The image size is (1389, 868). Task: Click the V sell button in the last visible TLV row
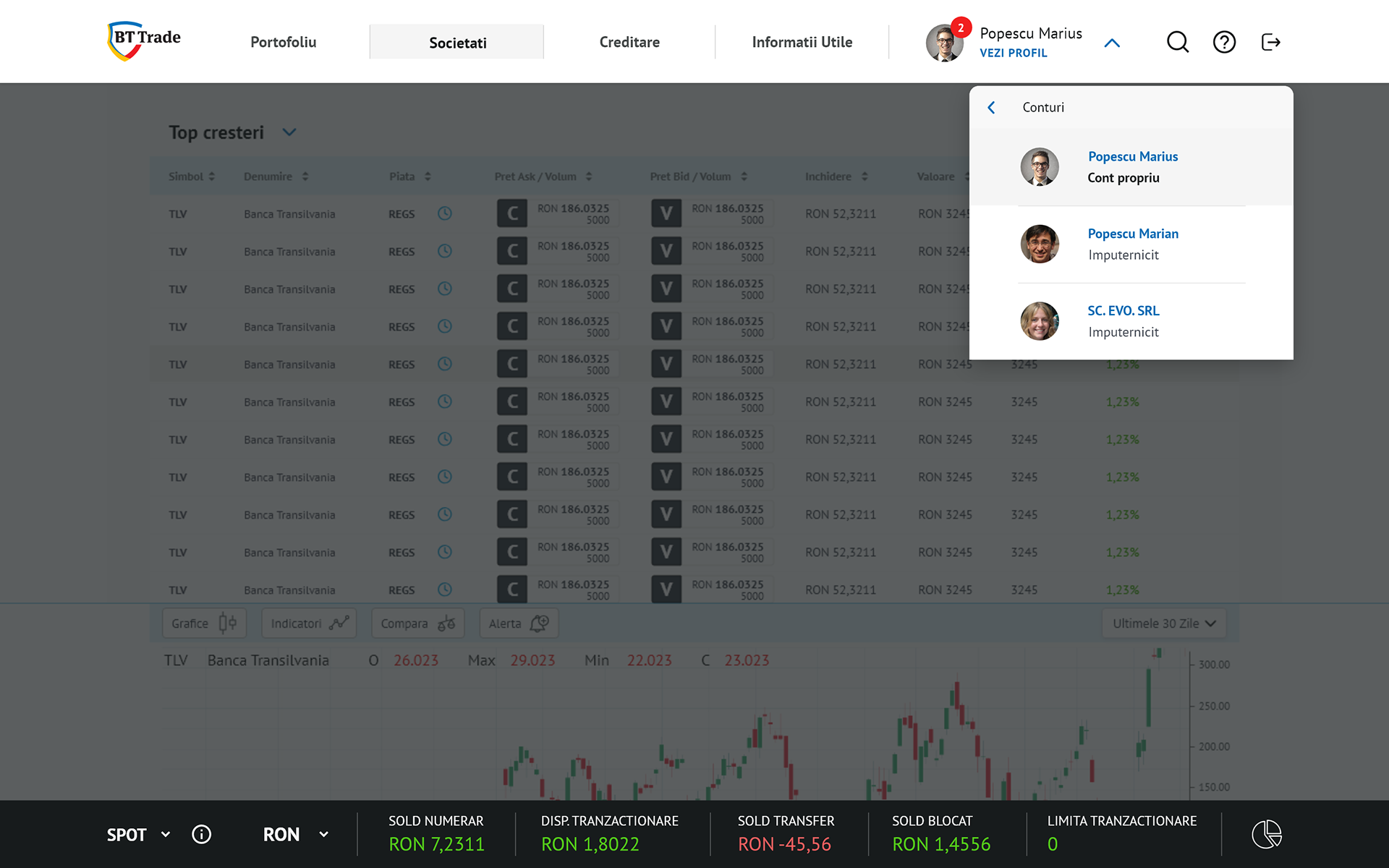[x=666, y=590]
